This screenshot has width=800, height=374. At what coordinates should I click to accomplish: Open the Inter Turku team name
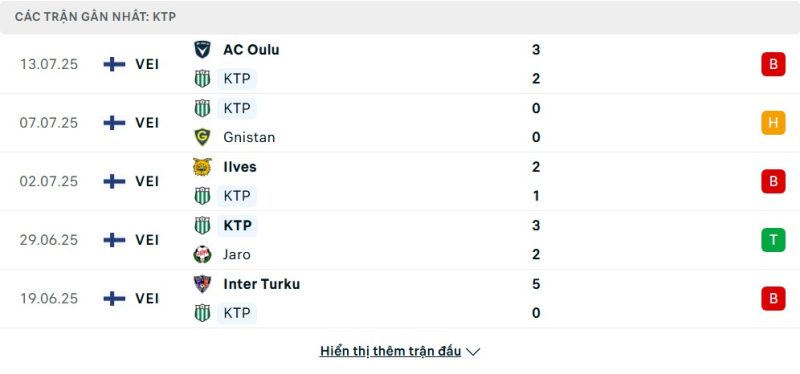[x=261, y=284]
